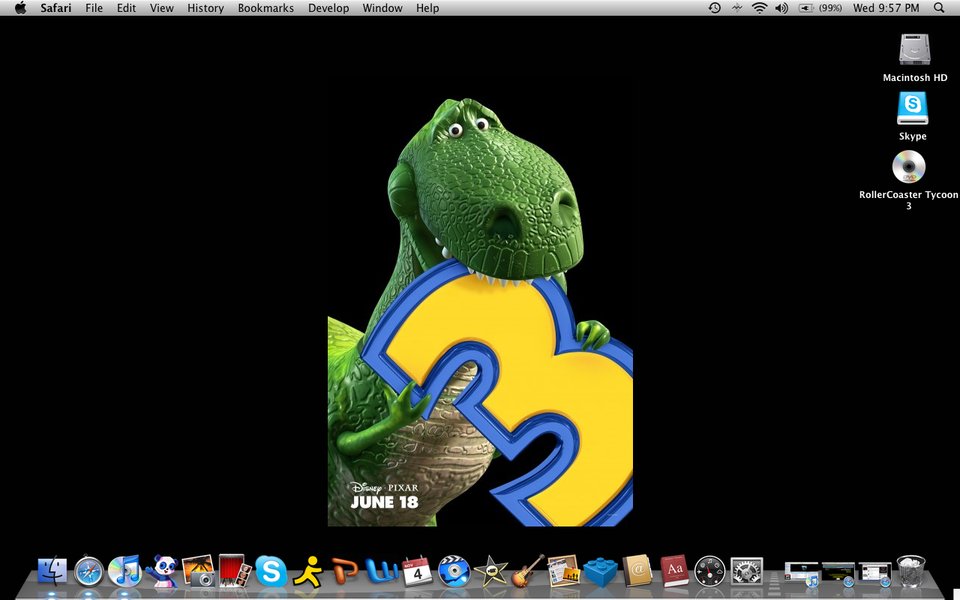This screenshot has height=600, width=960.
Task: Launch iDVD from the Dock
Action: pyautogui.click(x=454, y=571)
